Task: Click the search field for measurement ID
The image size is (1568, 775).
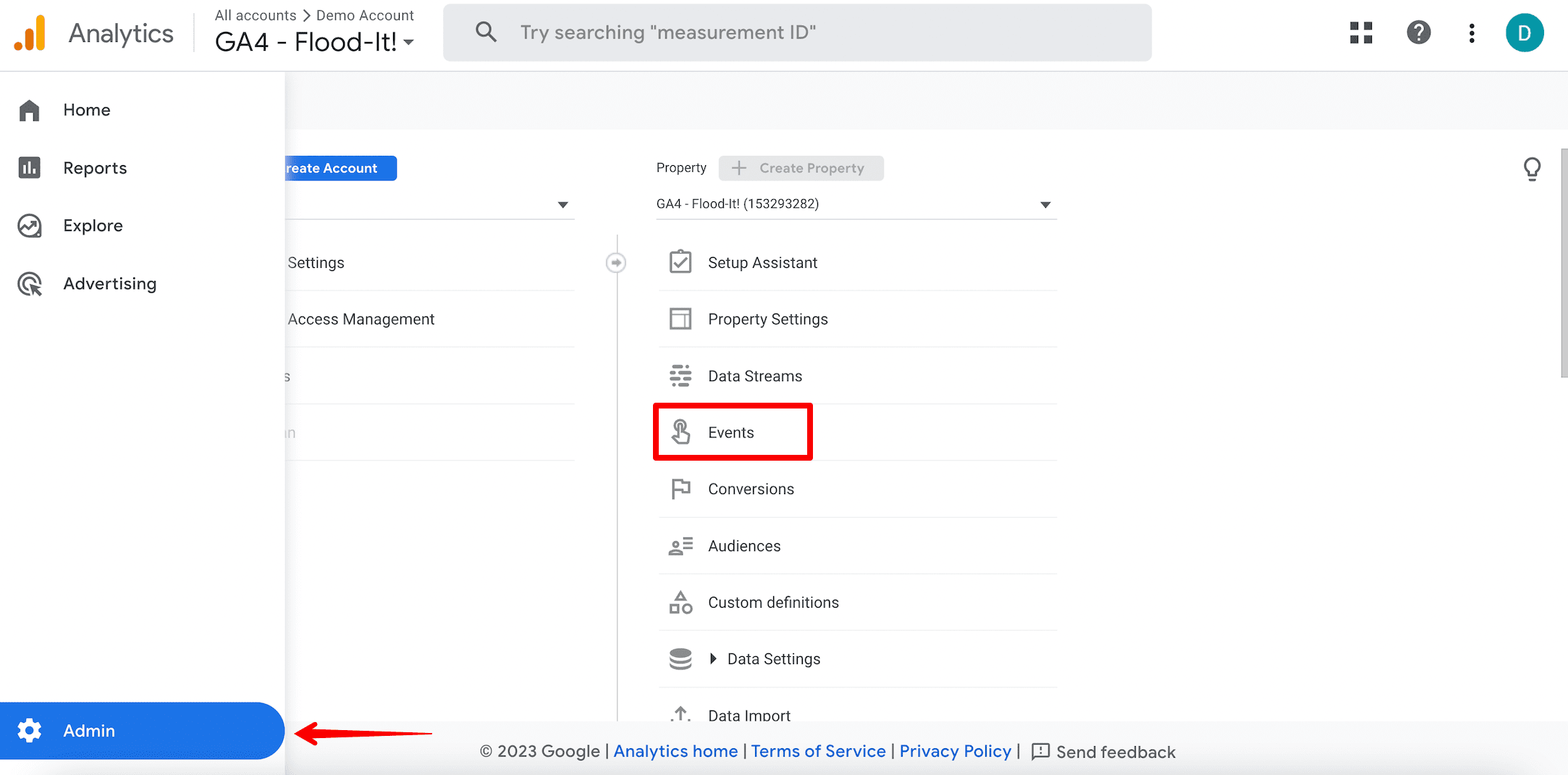Action: (797, 33)
